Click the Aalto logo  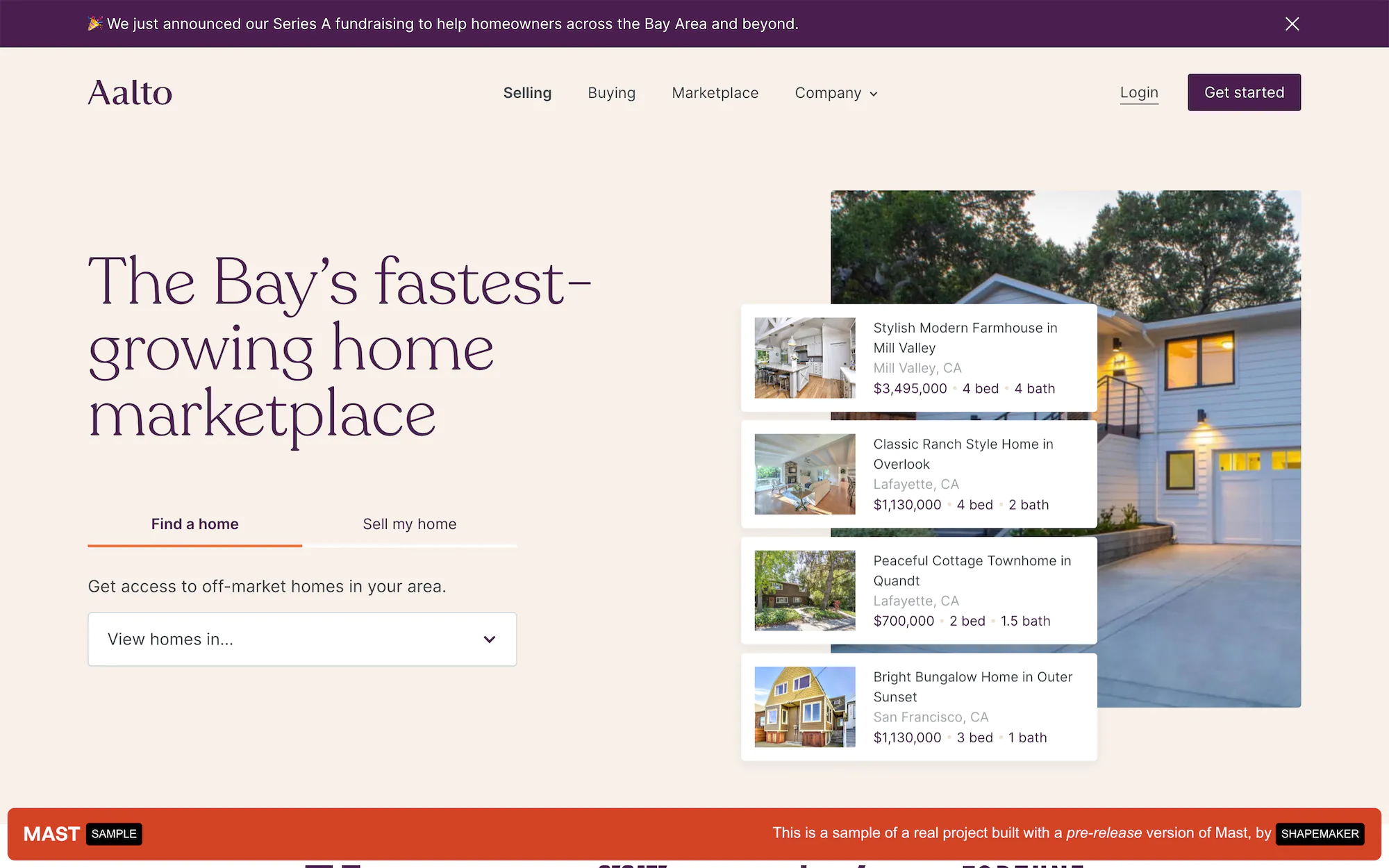[130, 92]
